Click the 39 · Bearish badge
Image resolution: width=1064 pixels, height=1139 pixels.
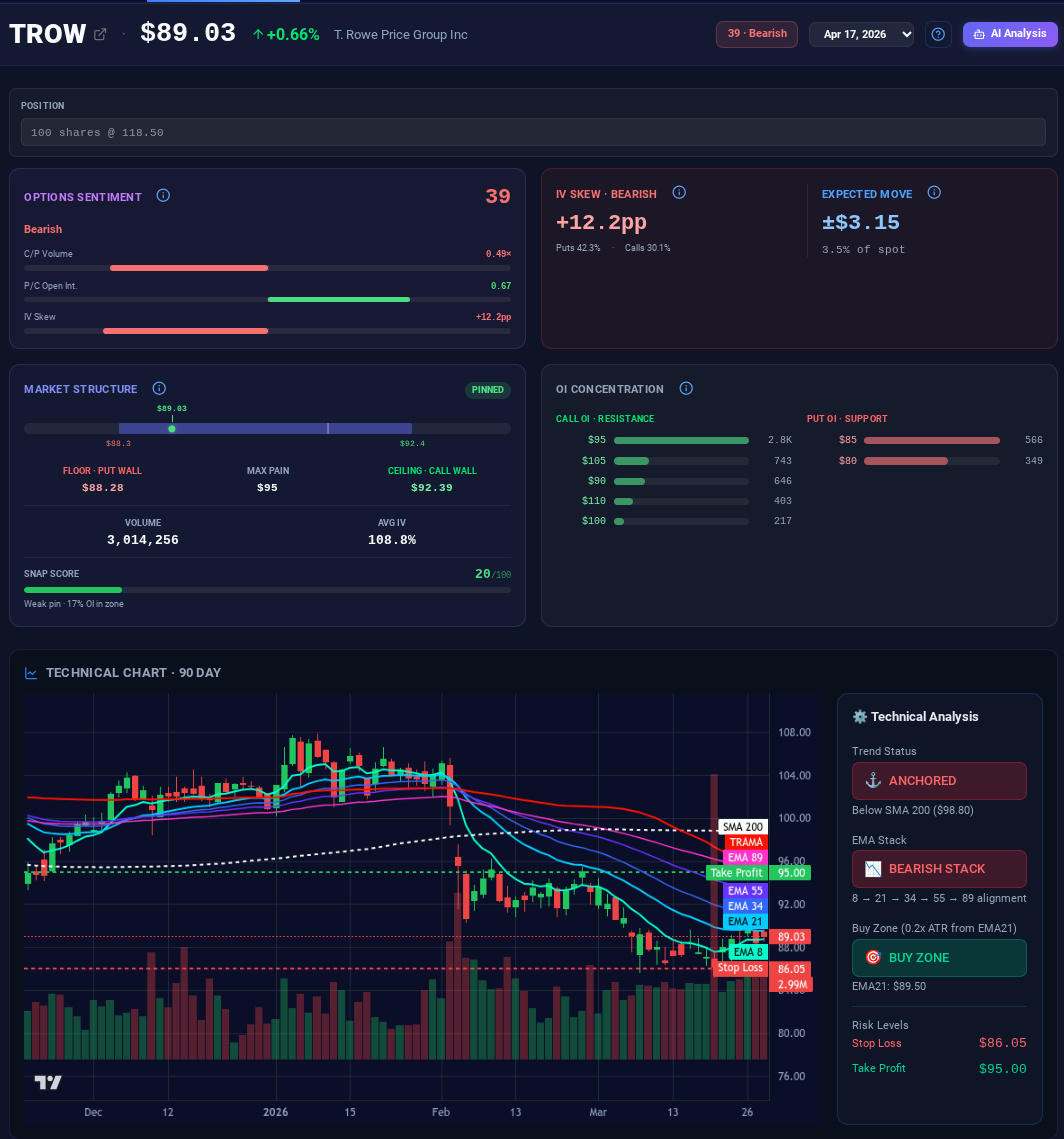pyautogui.click(x=757, y=34)
